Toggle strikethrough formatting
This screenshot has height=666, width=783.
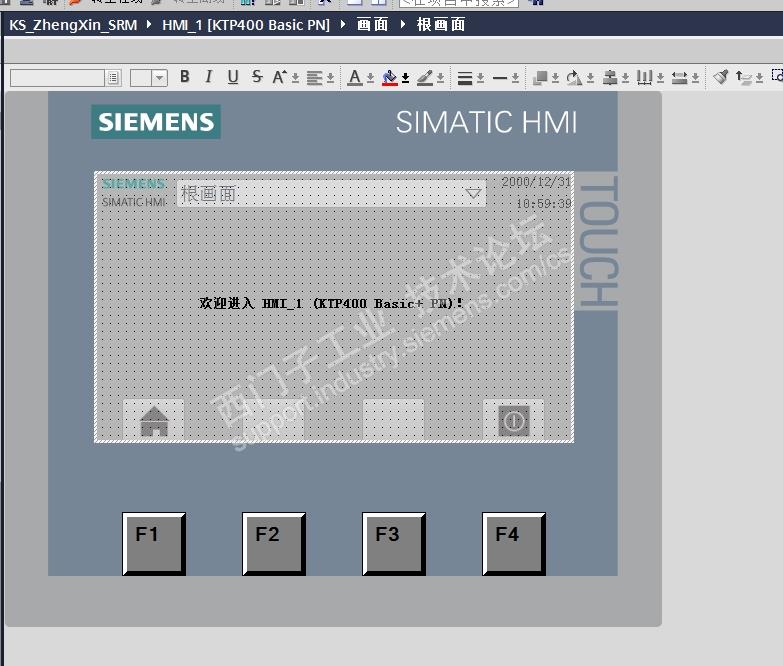[257, 77]
